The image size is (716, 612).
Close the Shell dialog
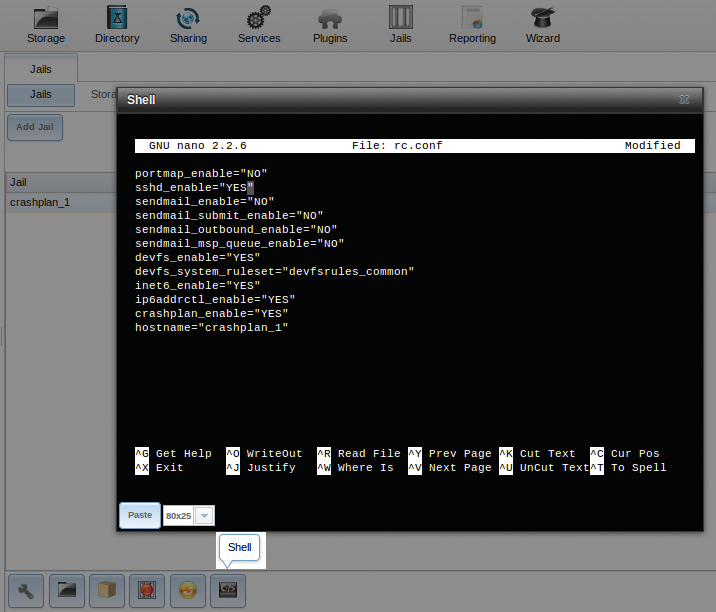click(684, 100)
